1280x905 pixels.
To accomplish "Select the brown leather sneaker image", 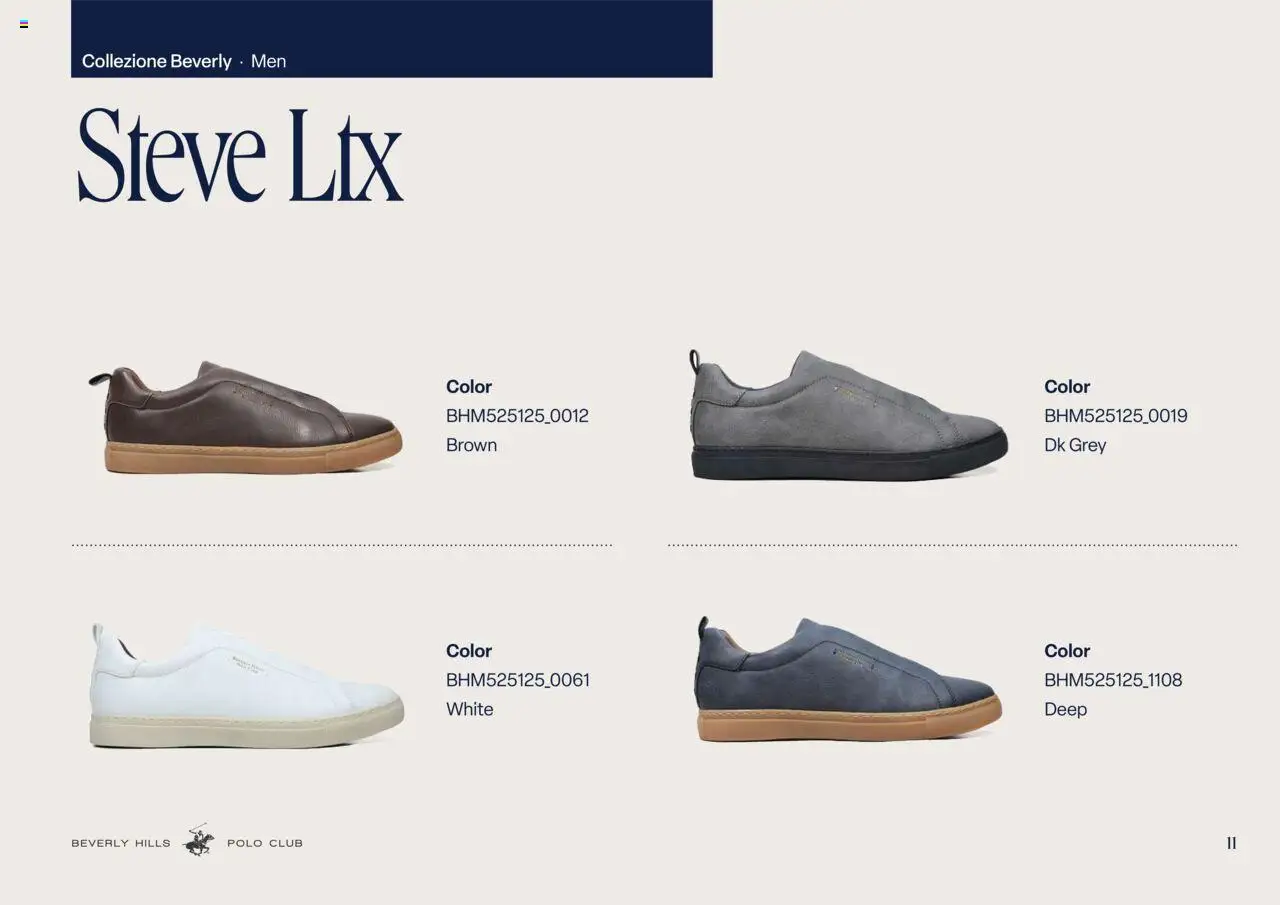I will click(x=245, y=418).
